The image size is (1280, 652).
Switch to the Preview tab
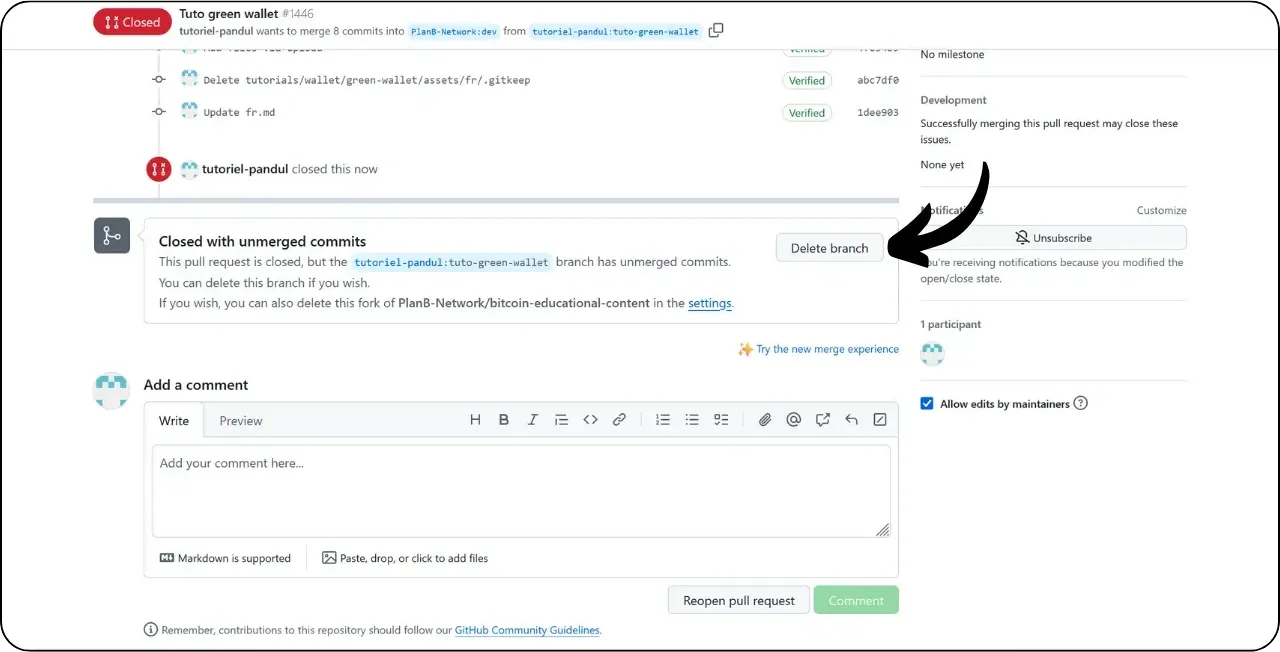(x=240, y=421)
